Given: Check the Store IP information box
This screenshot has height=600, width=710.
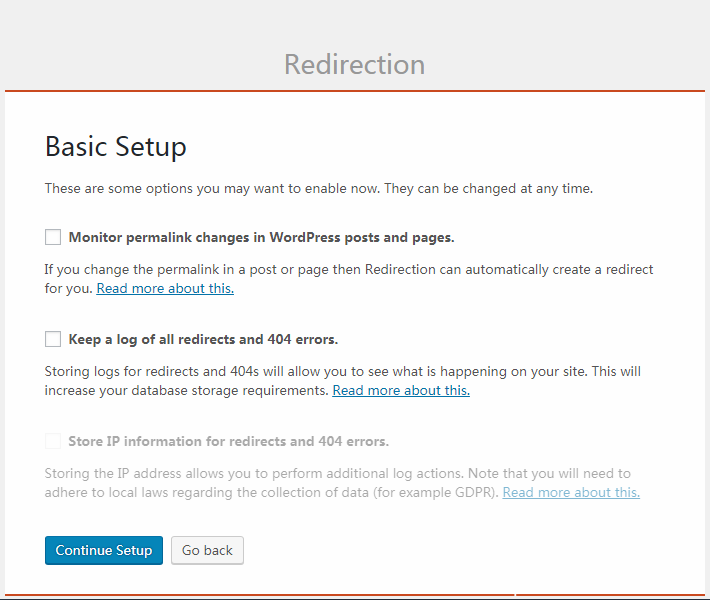Looking at the screenshot, I should pyautogui.click(x=53, y=441).
